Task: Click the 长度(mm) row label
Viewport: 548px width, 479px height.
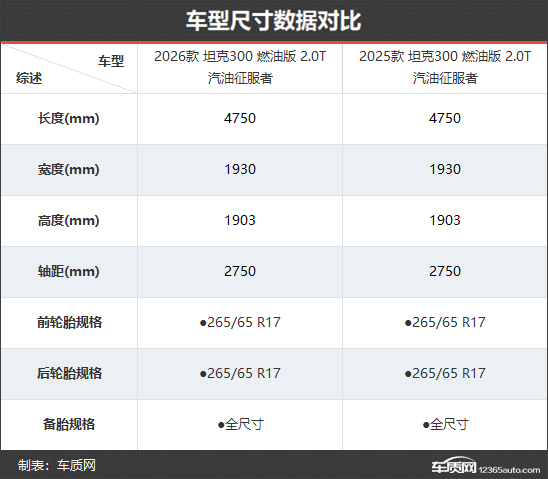Action: click(x=69, y=118)
